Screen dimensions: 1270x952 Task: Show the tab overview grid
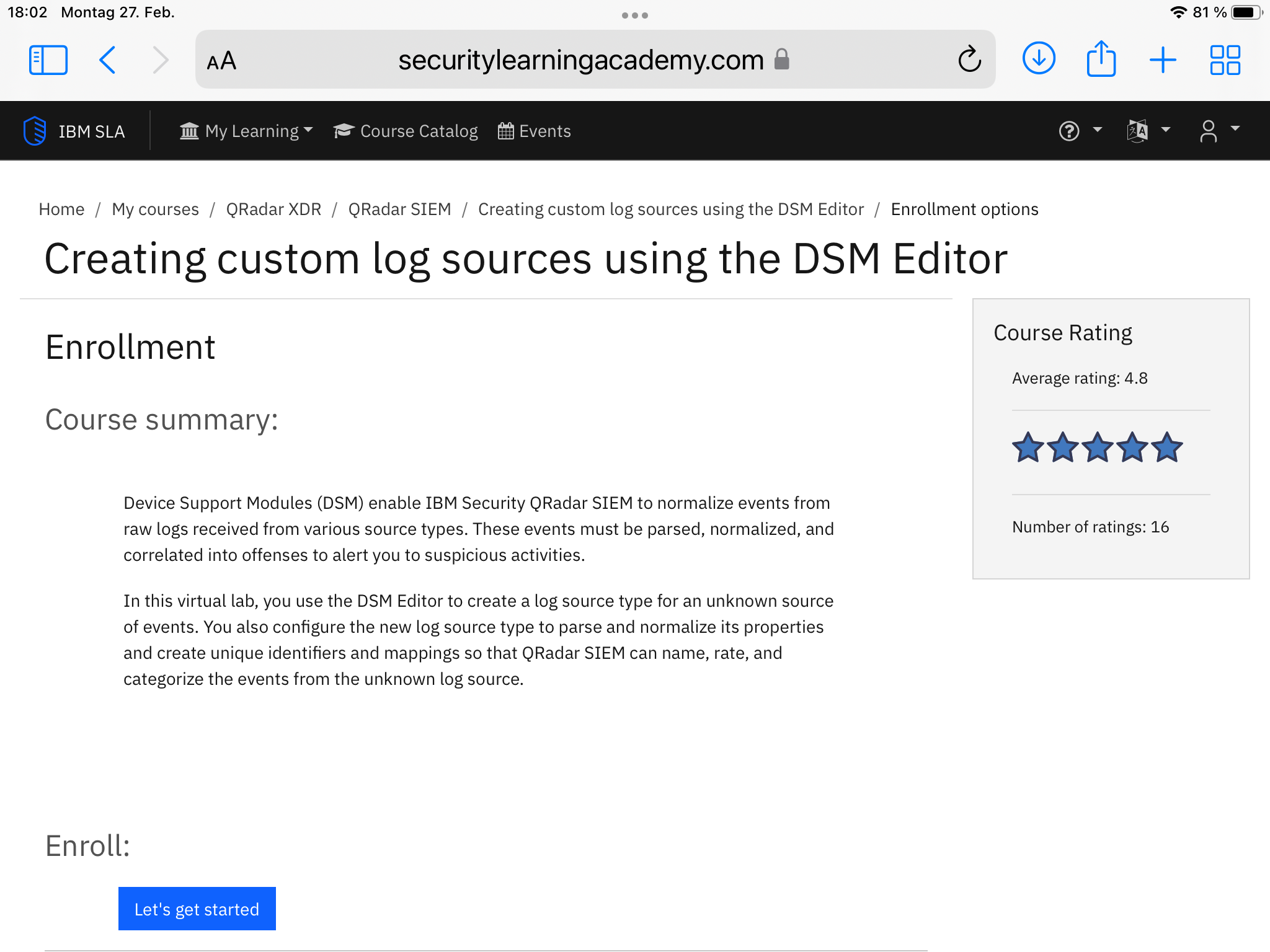[x=1223, y=59]
